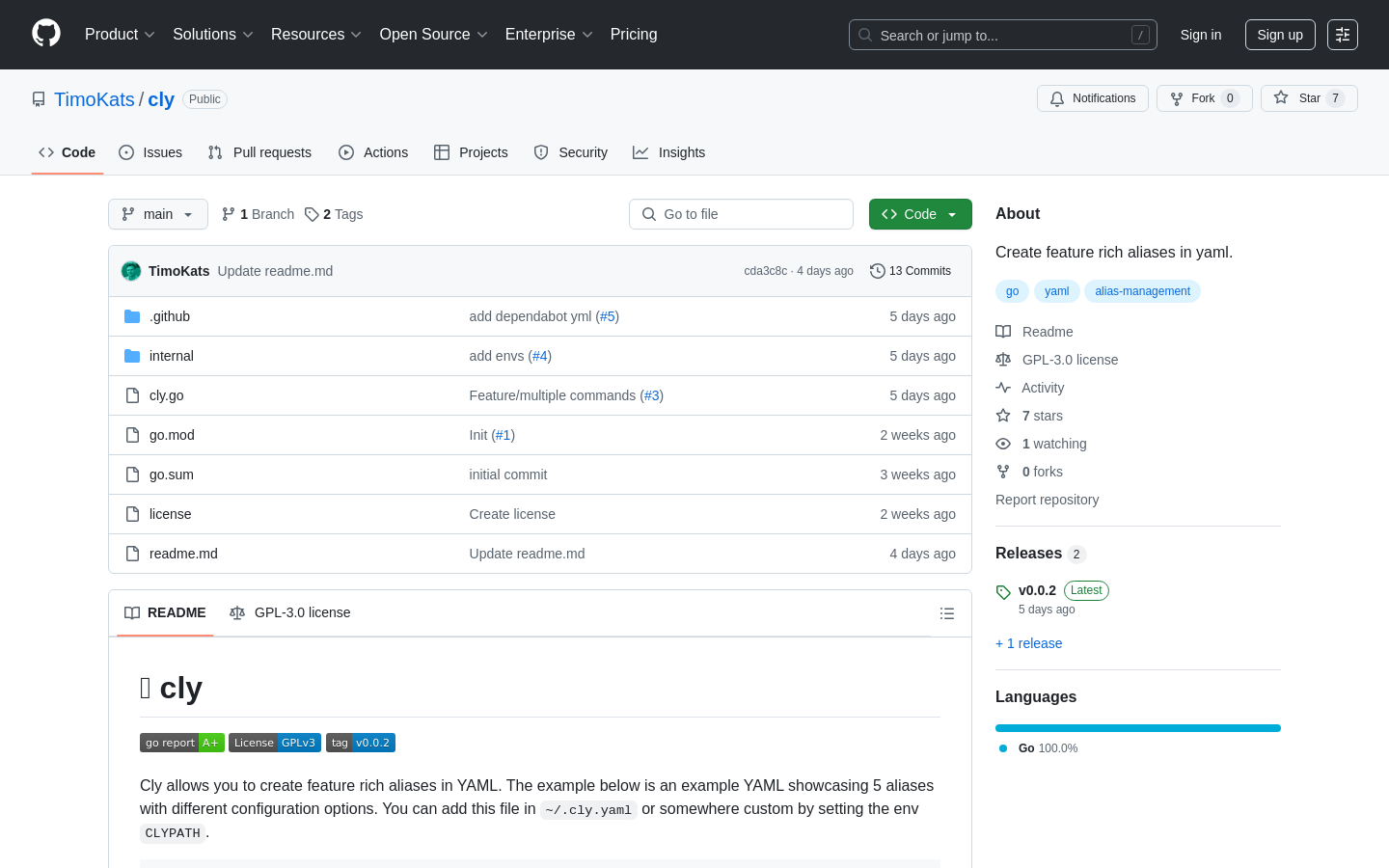
Task: Click the Go to file input
Action: (x=741, y=214)
